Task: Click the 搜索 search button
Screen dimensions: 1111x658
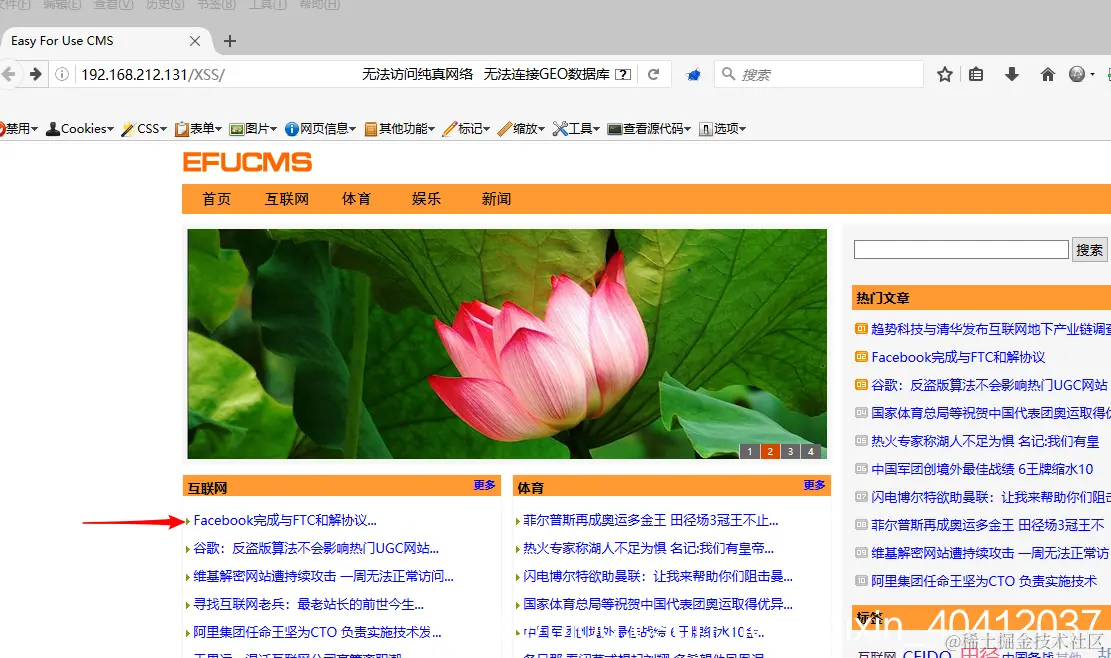Action: click(1090, 249)
